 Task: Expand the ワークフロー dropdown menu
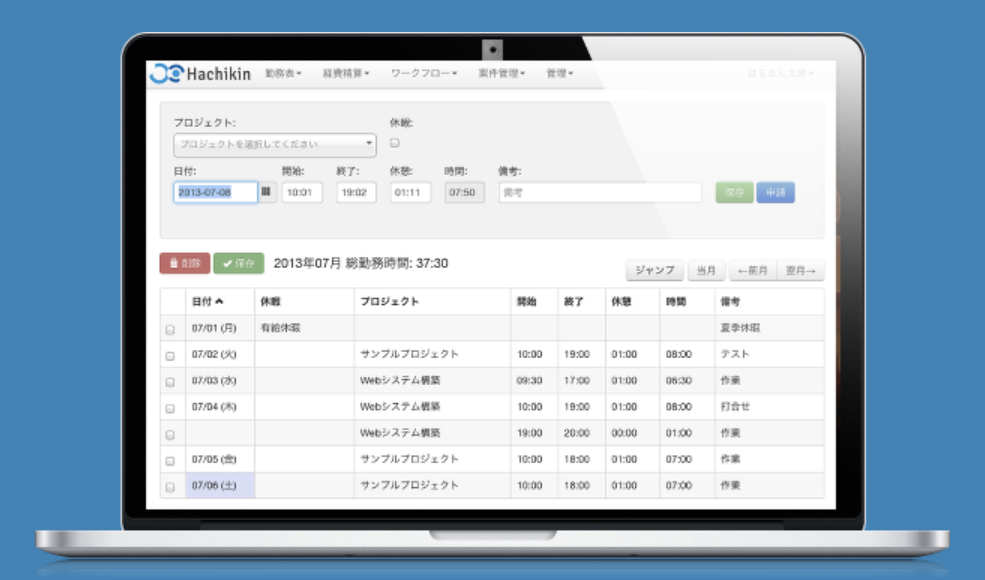point(423,74)
